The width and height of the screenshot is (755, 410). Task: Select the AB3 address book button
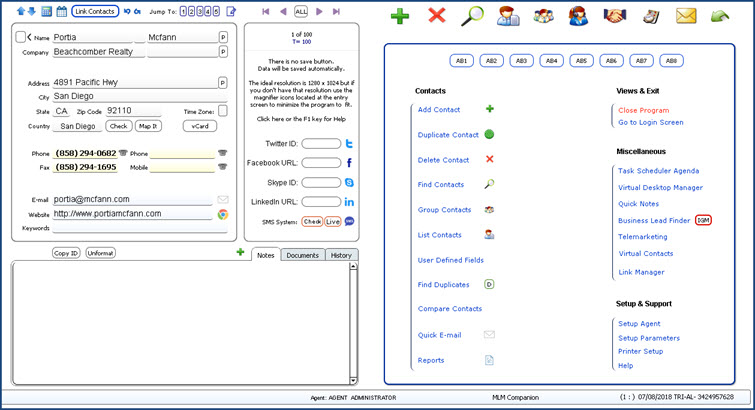[521, 61]
